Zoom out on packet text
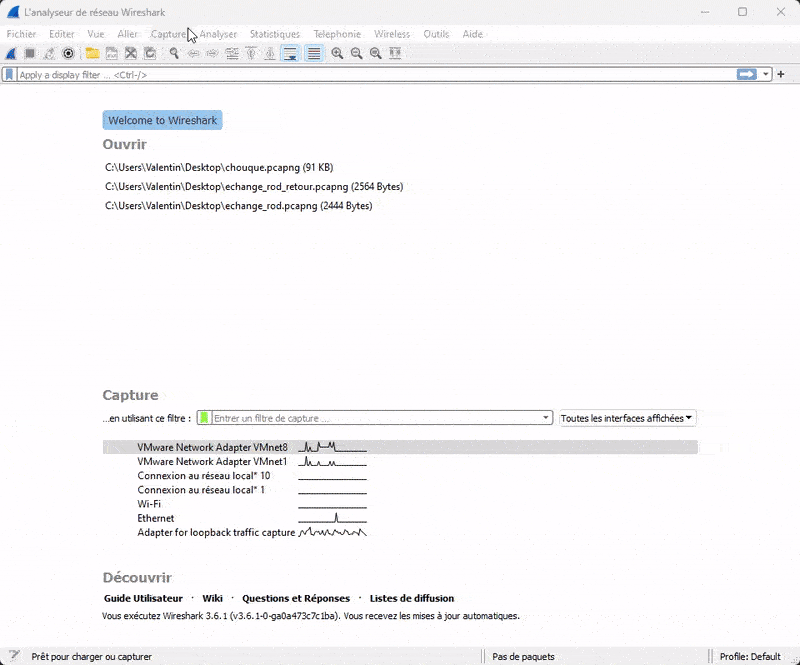800x665 pixels. (x=356, y=53)
